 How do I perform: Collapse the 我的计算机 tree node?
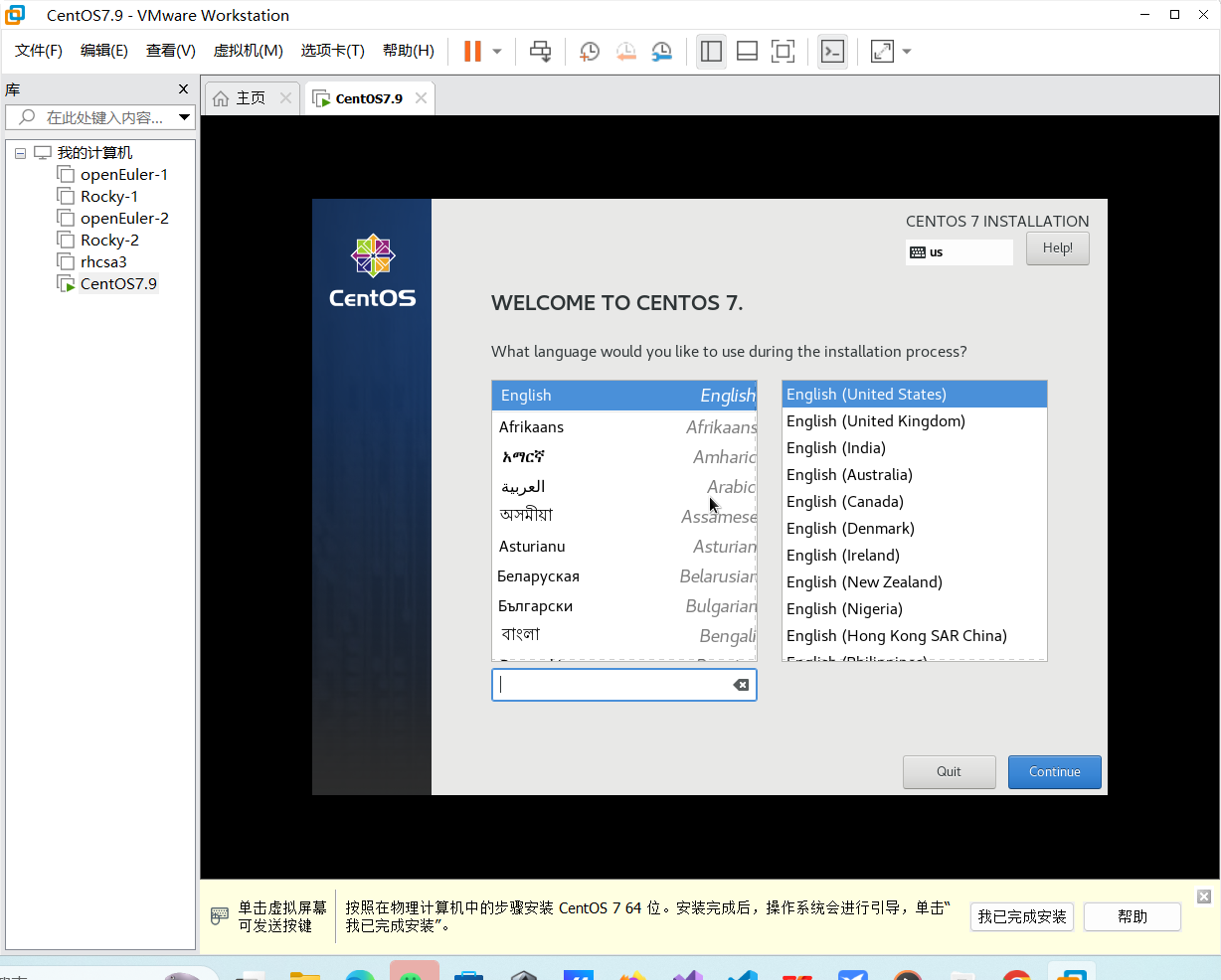(20, 153)
